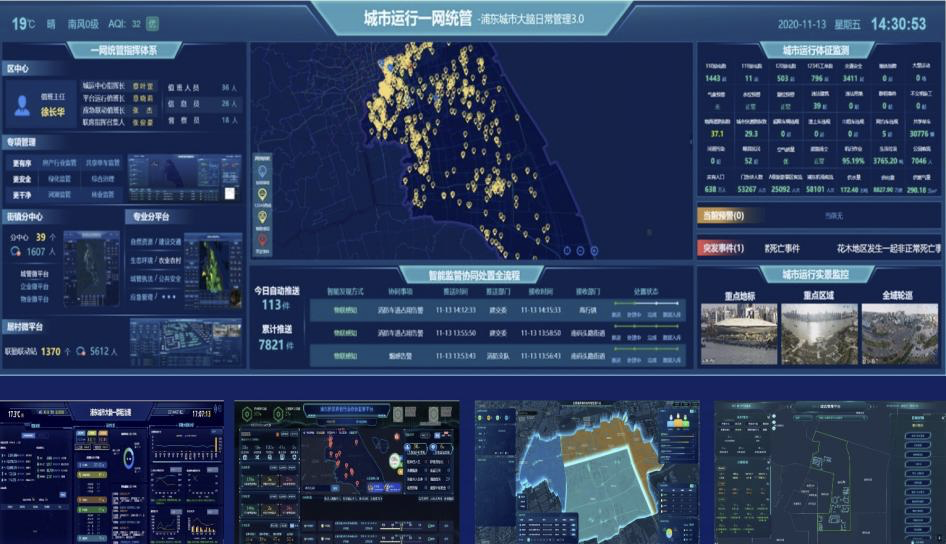Toggle the middle round map control

coord(580,250)
